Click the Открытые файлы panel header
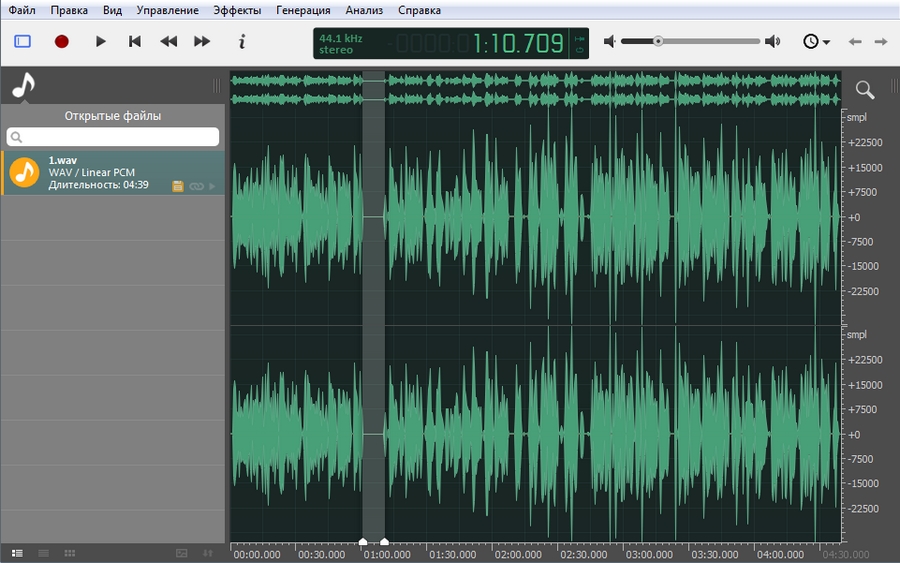900x563 pixels. tap(112, 116)
